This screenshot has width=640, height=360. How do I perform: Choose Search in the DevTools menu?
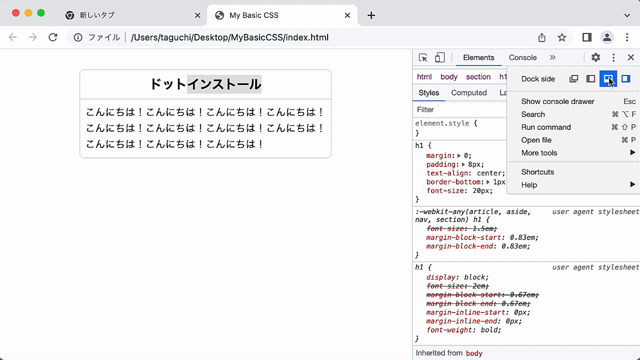(x=573, y=114)
